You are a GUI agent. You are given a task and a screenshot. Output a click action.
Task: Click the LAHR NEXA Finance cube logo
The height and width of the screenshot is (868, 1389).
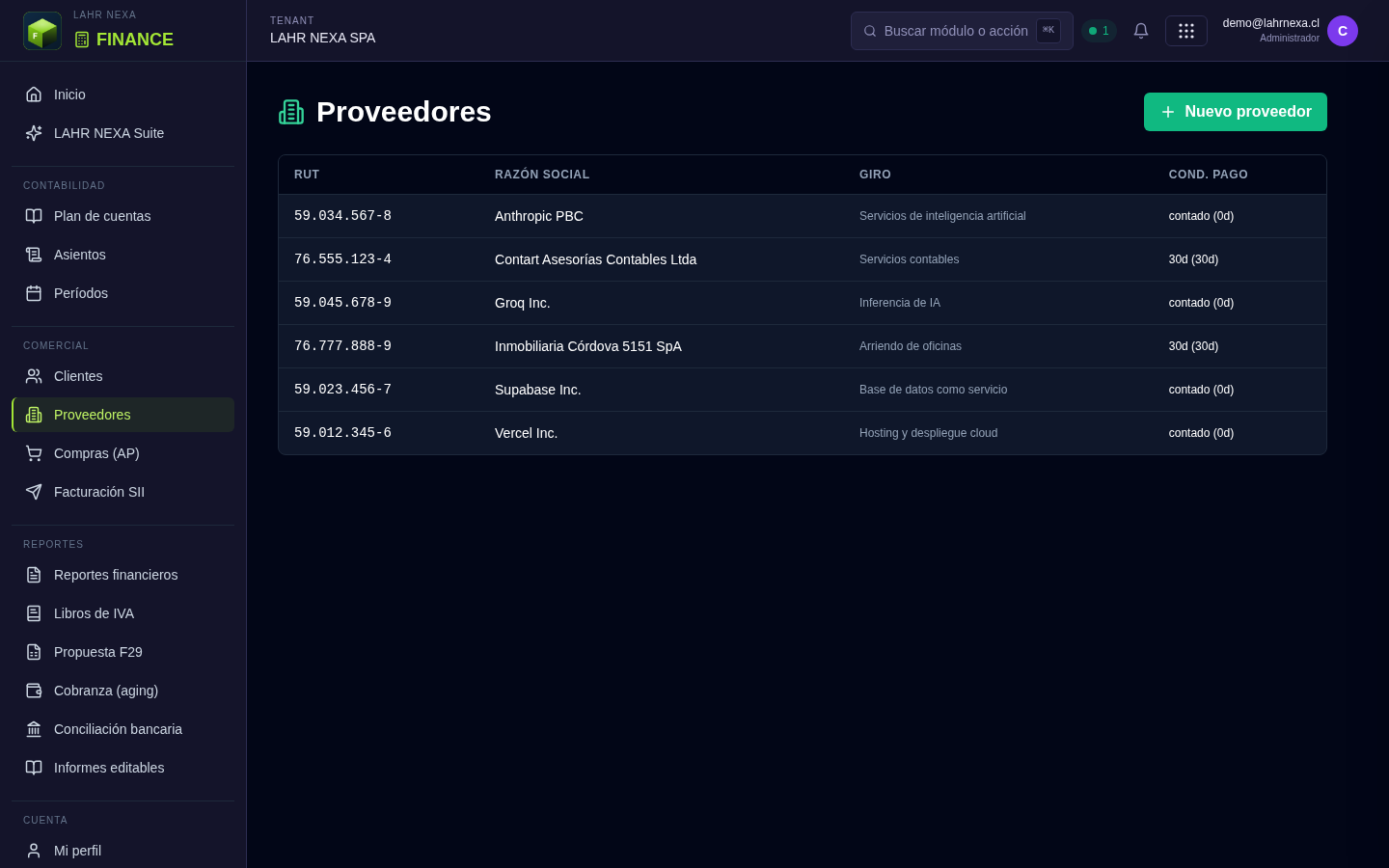tap(42, 31)
